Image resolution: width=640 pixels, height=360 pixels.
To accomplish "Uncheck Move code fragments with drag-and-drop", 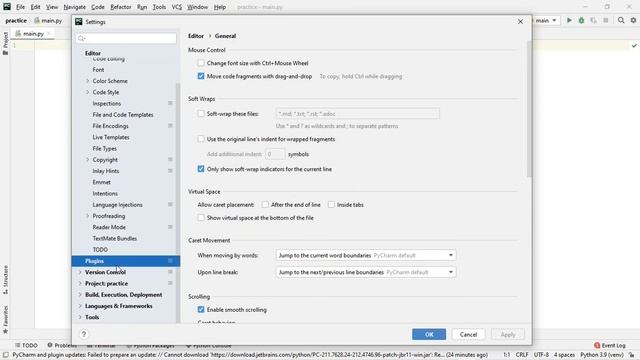I will pos(201,76).
